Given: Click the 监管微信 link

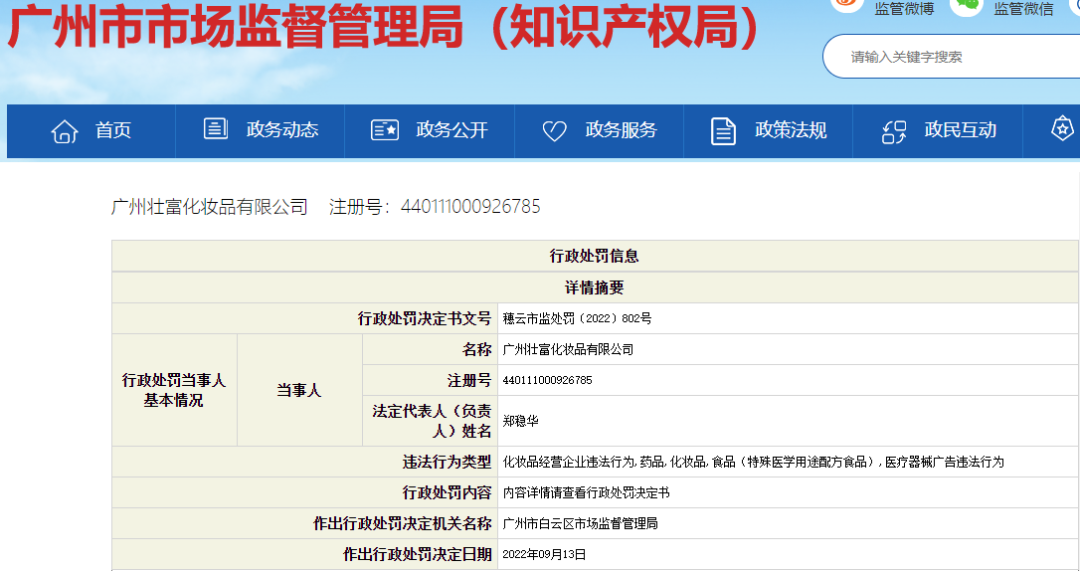Looking at the screenshot, I should 1024,8.
